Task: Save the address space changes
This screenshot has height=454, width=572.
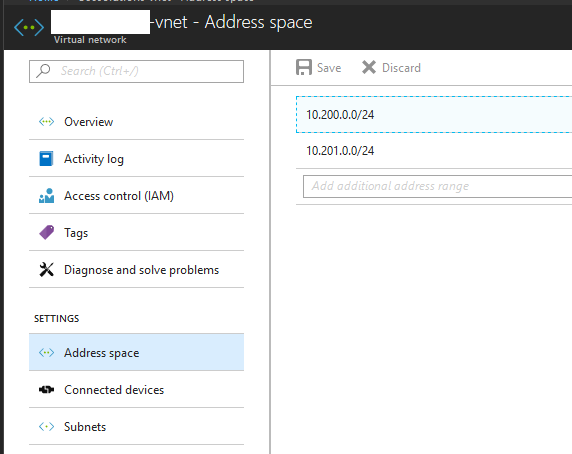Action: point(318,67)
